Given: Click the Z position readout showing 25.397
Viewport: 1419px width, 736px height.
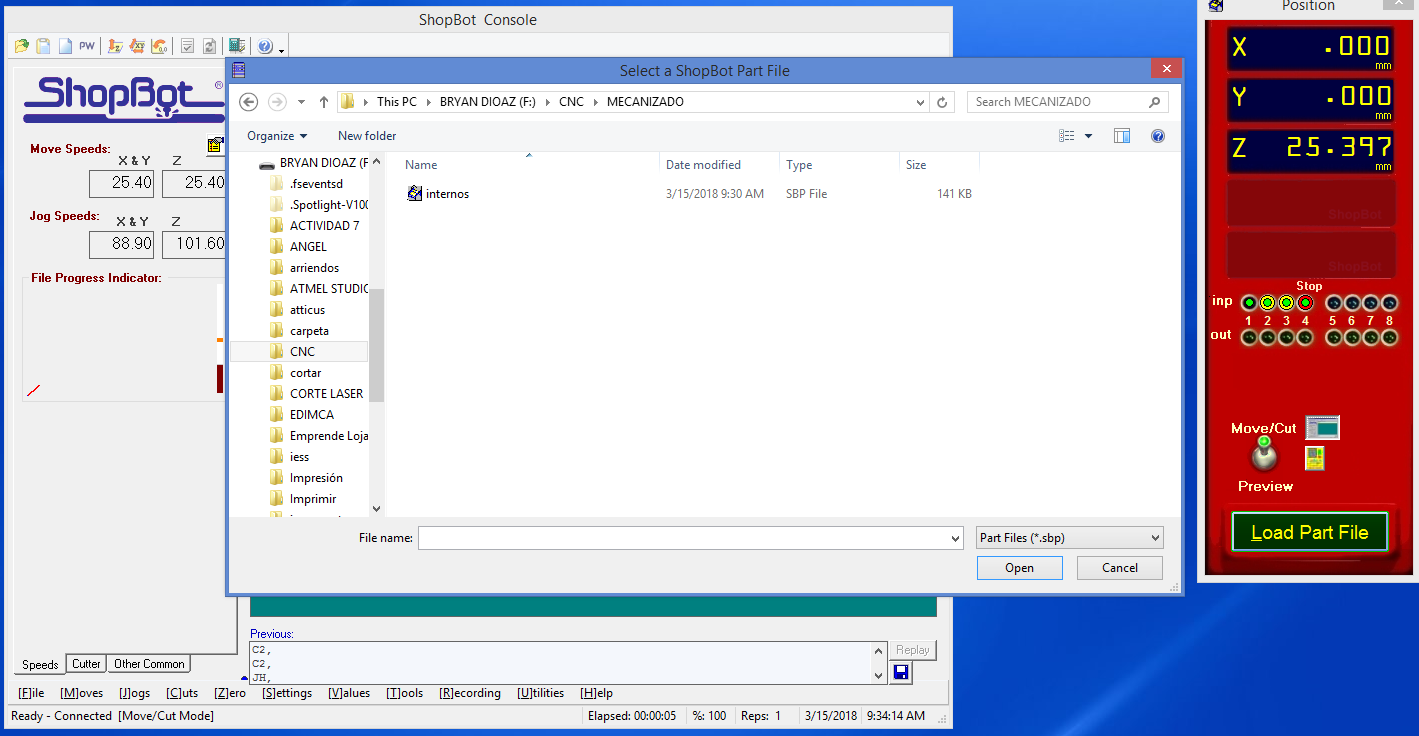Looking at the screenshot, I should (x=1311, y=150).
